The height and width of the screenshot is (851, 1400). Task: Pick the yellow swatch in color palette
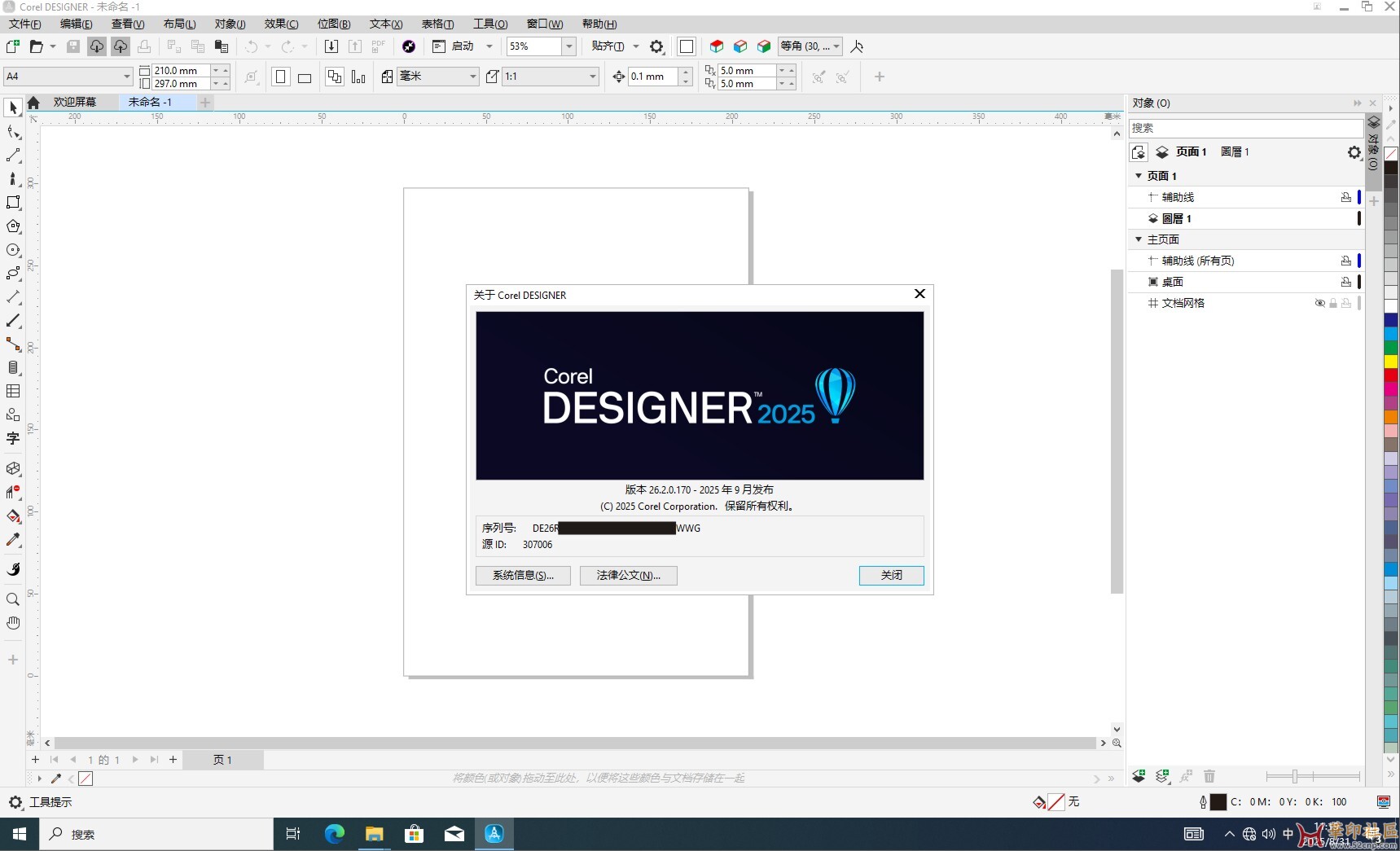pyautogui.click(x=1391, y=361)
